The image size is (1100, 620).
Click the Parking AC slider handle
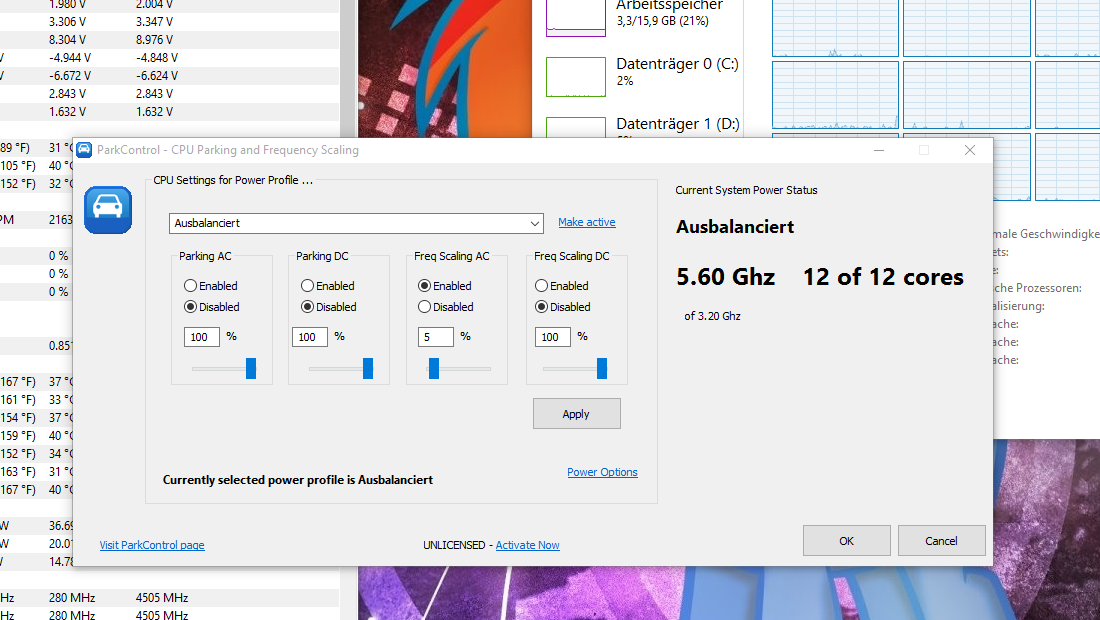(x=251, y=368)
